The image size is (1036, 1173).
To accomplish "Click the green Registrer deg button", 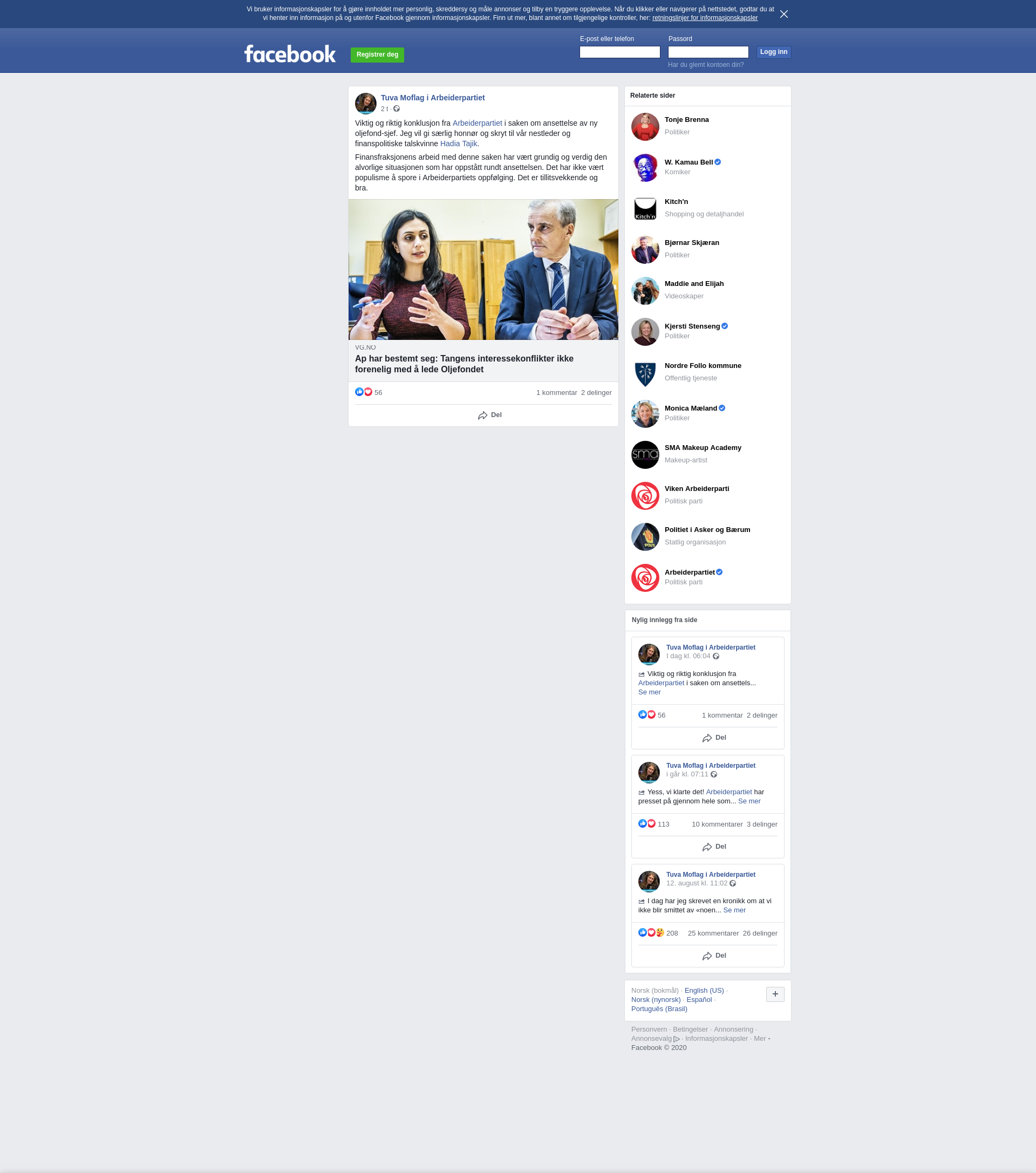I will (377, 54).
